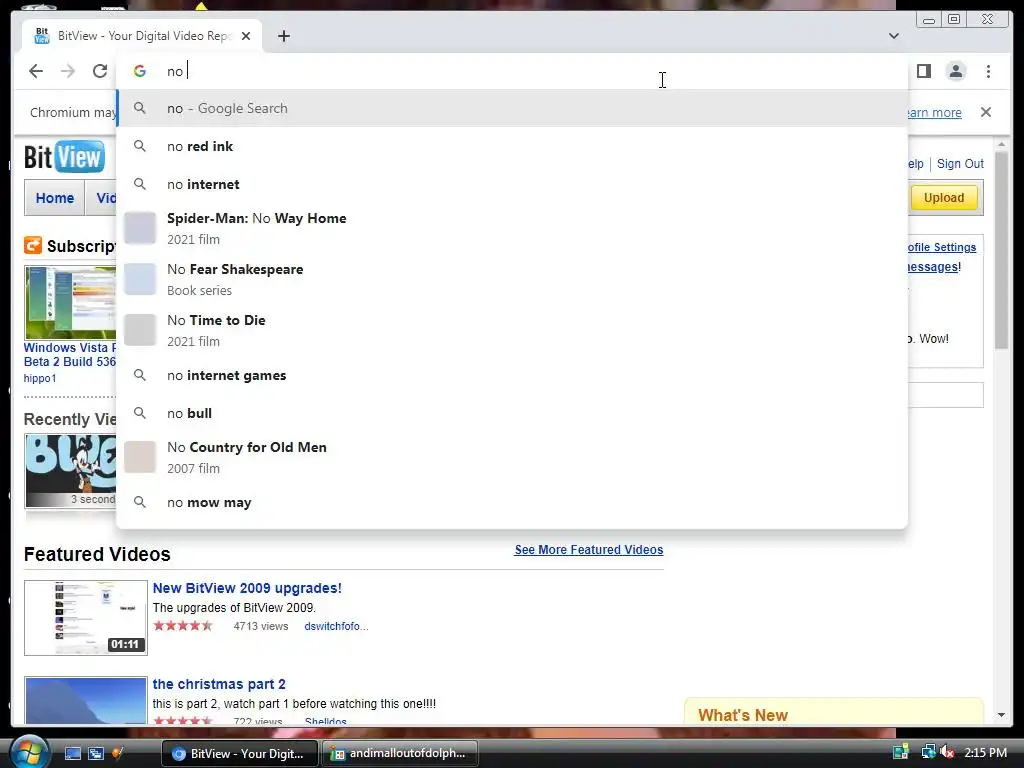Choose the 'no internet games' suggestion
Viewport: 1024px width, 768px height.
point(512,376)
